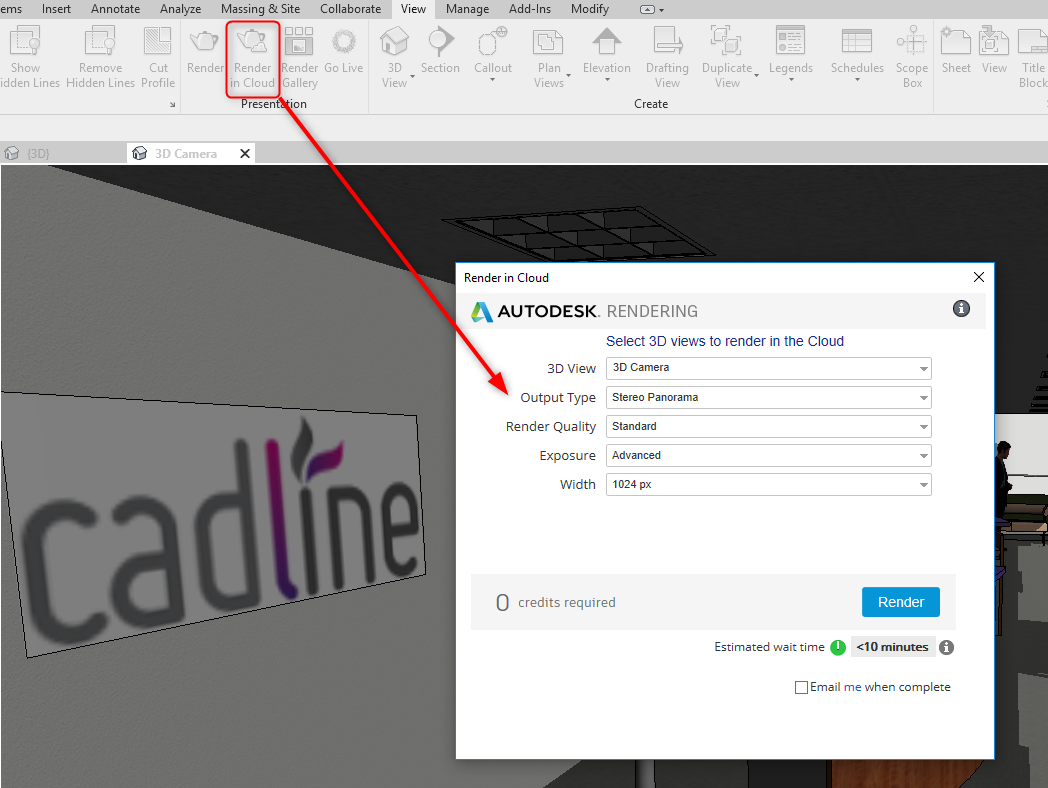This screenshot has height=788, width=1048.
Task: Close the 3D Camera view tab
Action: click(x=245, y=154)
